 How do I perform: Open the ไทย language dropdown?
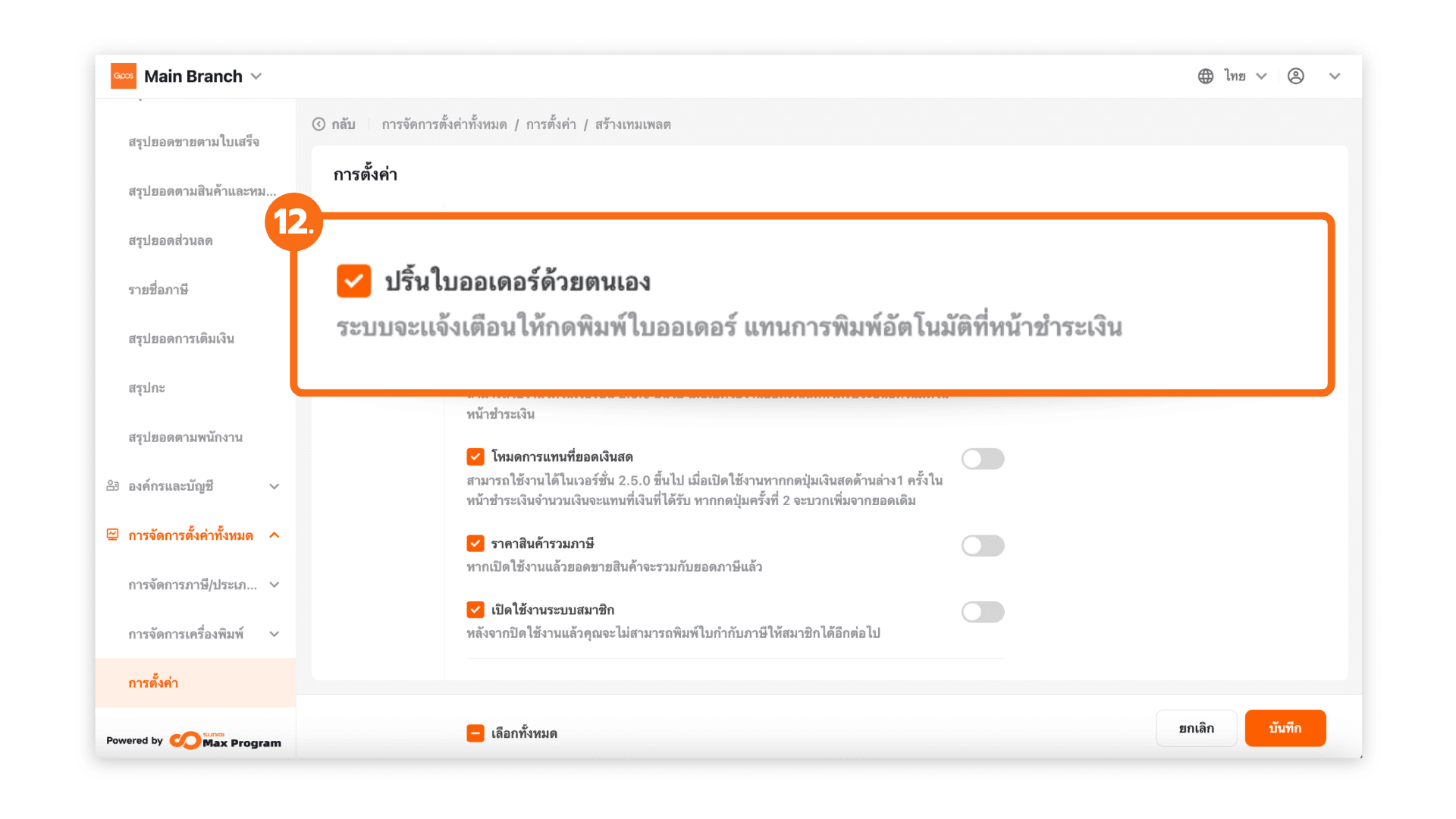[1244, 76]
